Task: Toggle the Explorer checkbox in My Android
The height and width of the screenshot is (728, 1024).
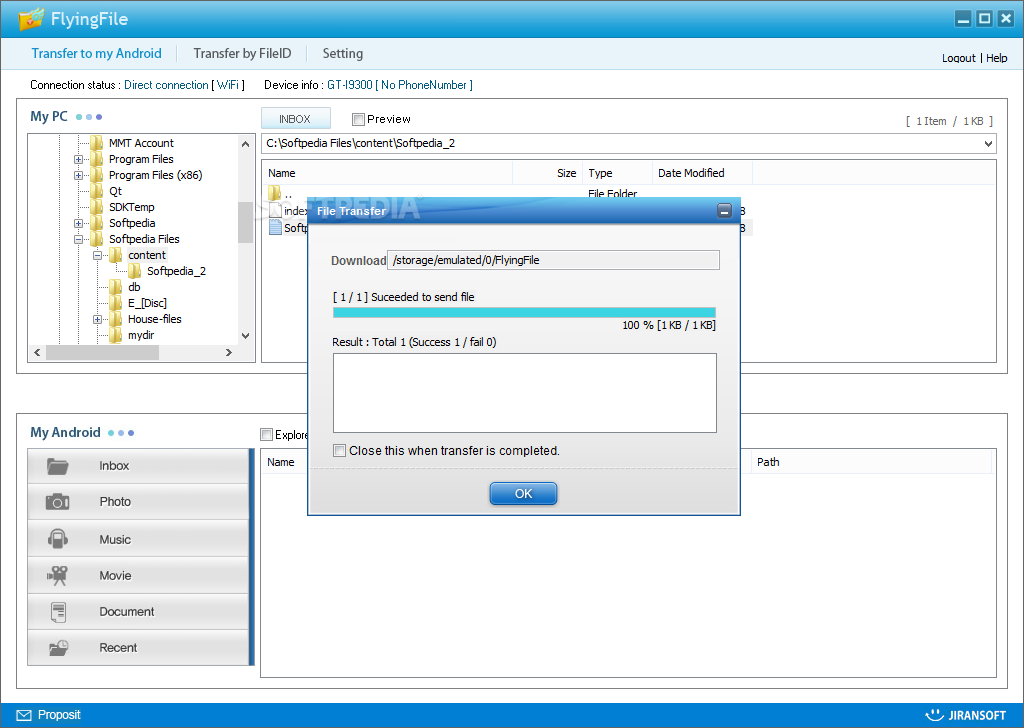Action: (x=266, y=434)
